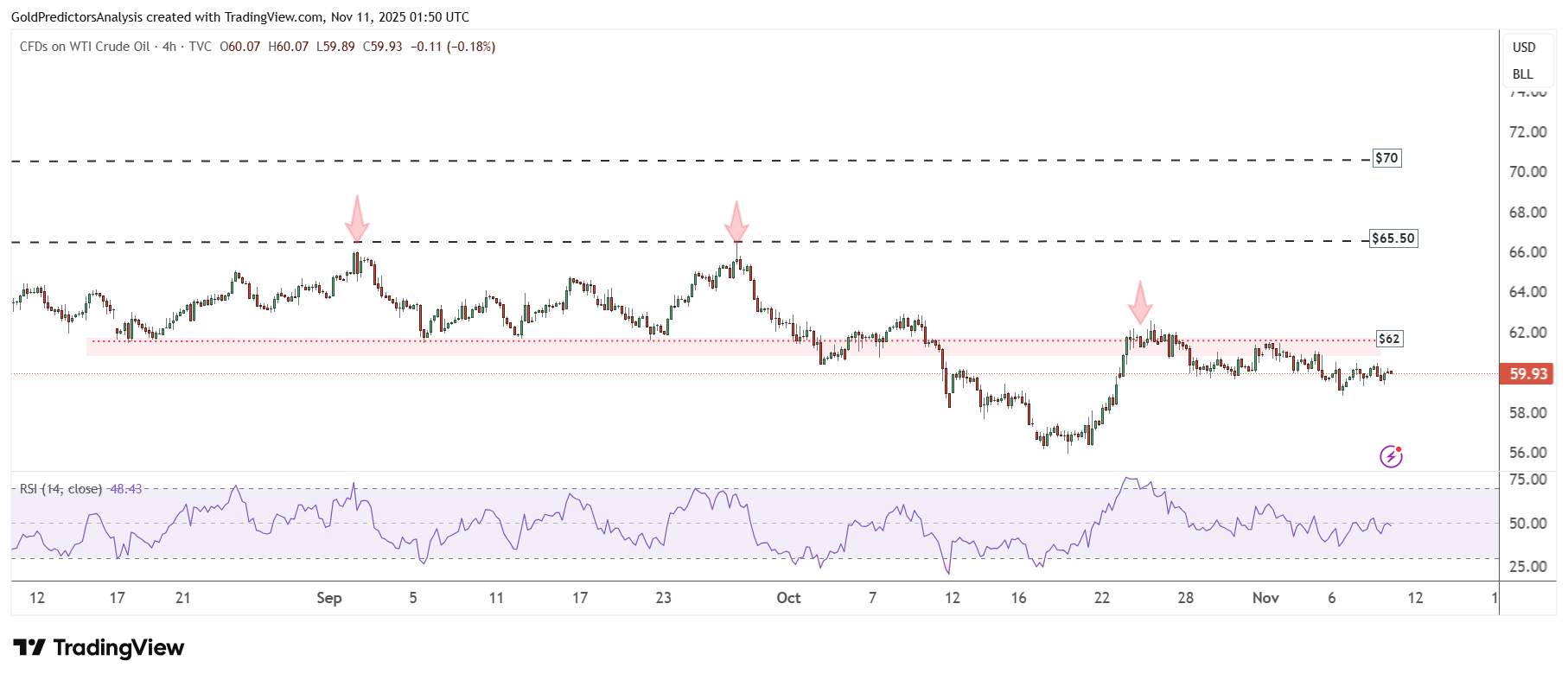Image resolution: width=1568 pixels, height=680 pixels.
Task: Select the $62 support level label
Action: point(1389,339)
